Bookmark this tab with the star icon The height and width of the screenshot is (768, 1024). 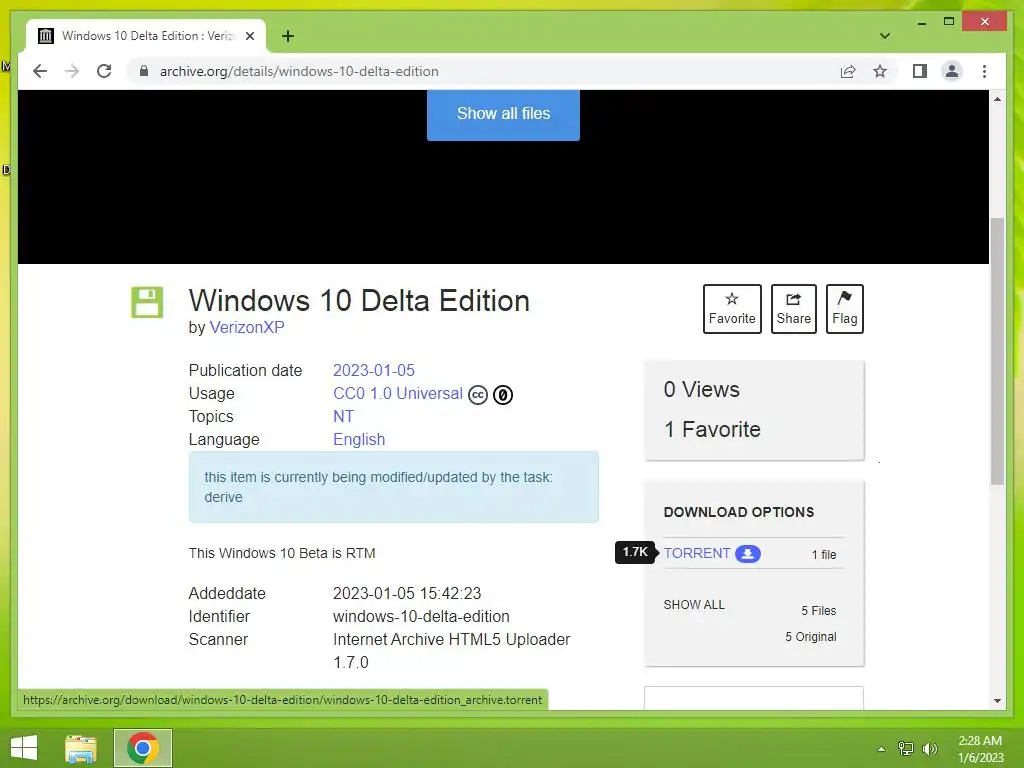click(x=880, y=71)
